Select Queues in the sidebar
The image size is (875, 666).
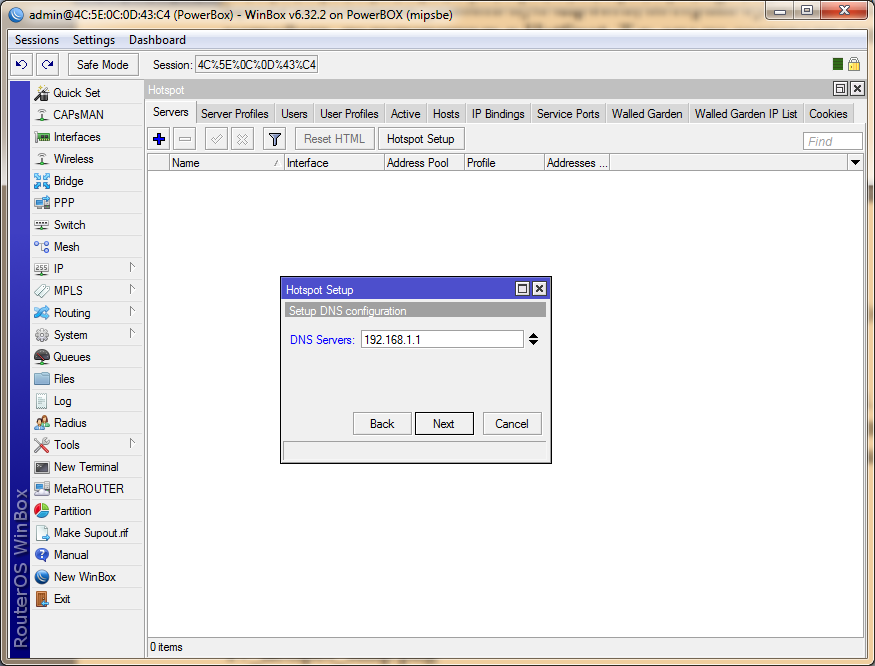point(71,357)
